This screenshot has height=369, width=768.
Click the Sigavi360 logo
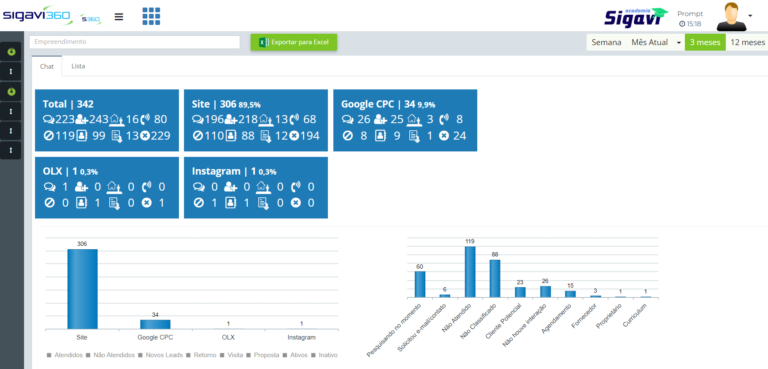tap(37, 15)
